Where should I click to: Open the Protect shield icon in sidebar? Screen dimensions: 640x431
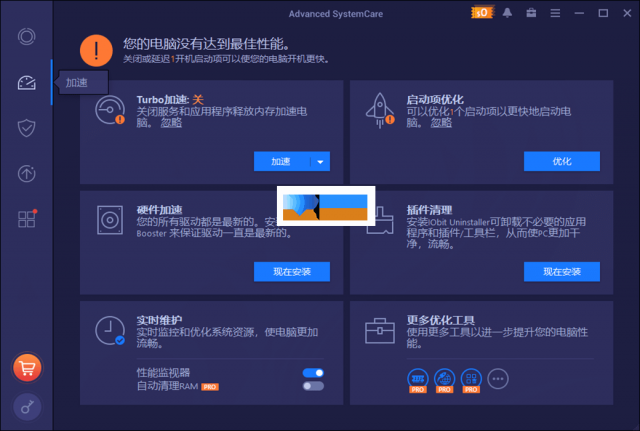pyautogui.click(x=27, y=128)
